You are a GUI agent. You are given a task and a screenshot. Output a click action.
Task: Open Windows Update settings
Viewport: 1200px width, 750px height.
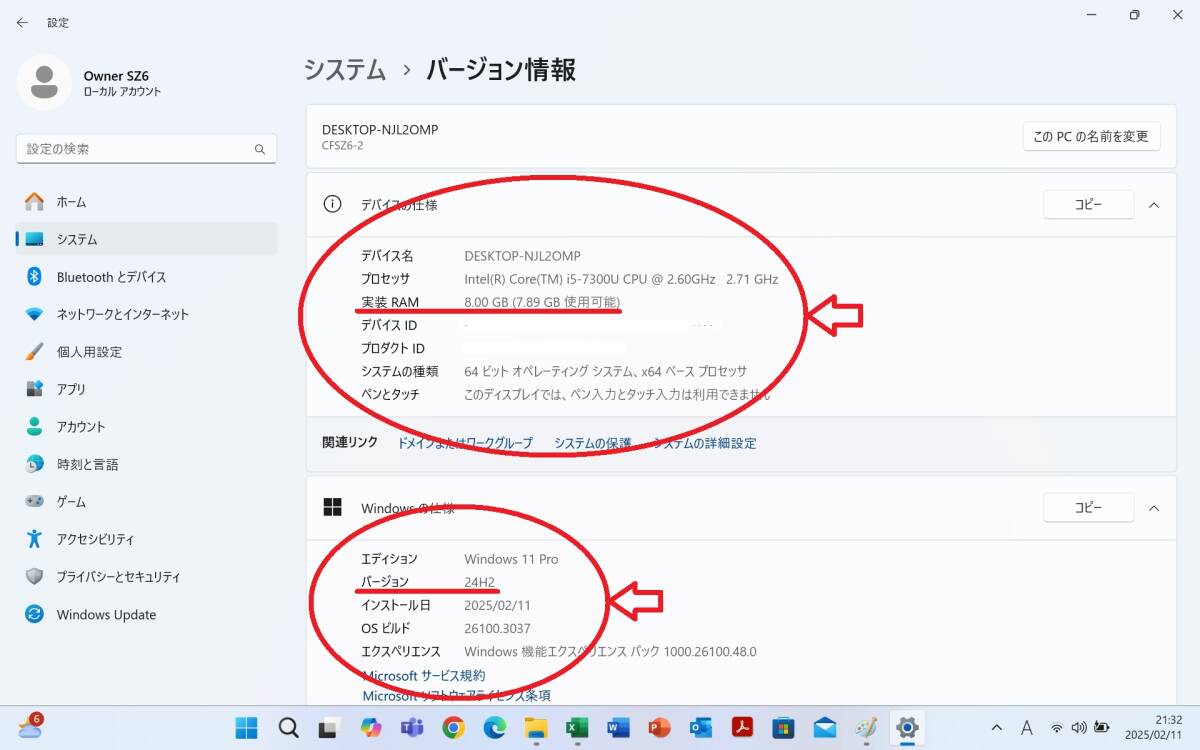(146, 614)
